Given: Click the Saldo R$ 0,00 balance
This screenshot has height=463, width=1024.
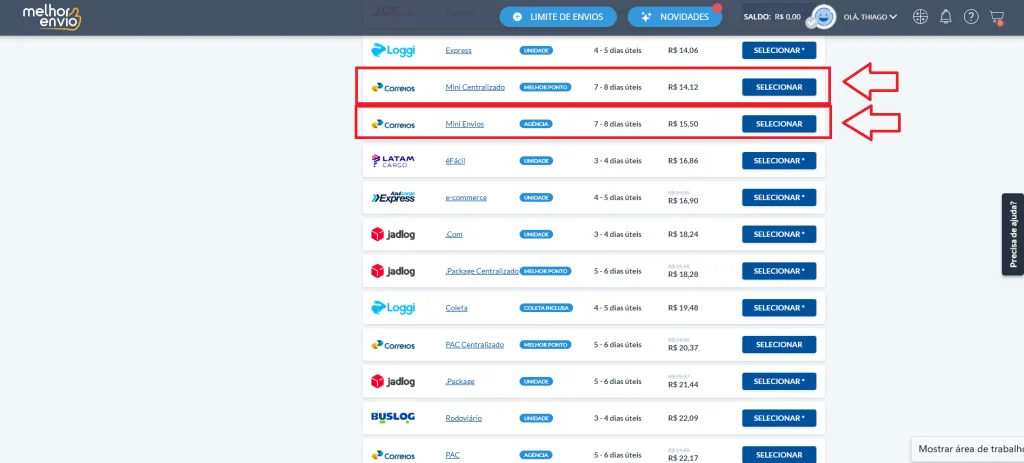Looking at the screenshot, I should 772,17.
